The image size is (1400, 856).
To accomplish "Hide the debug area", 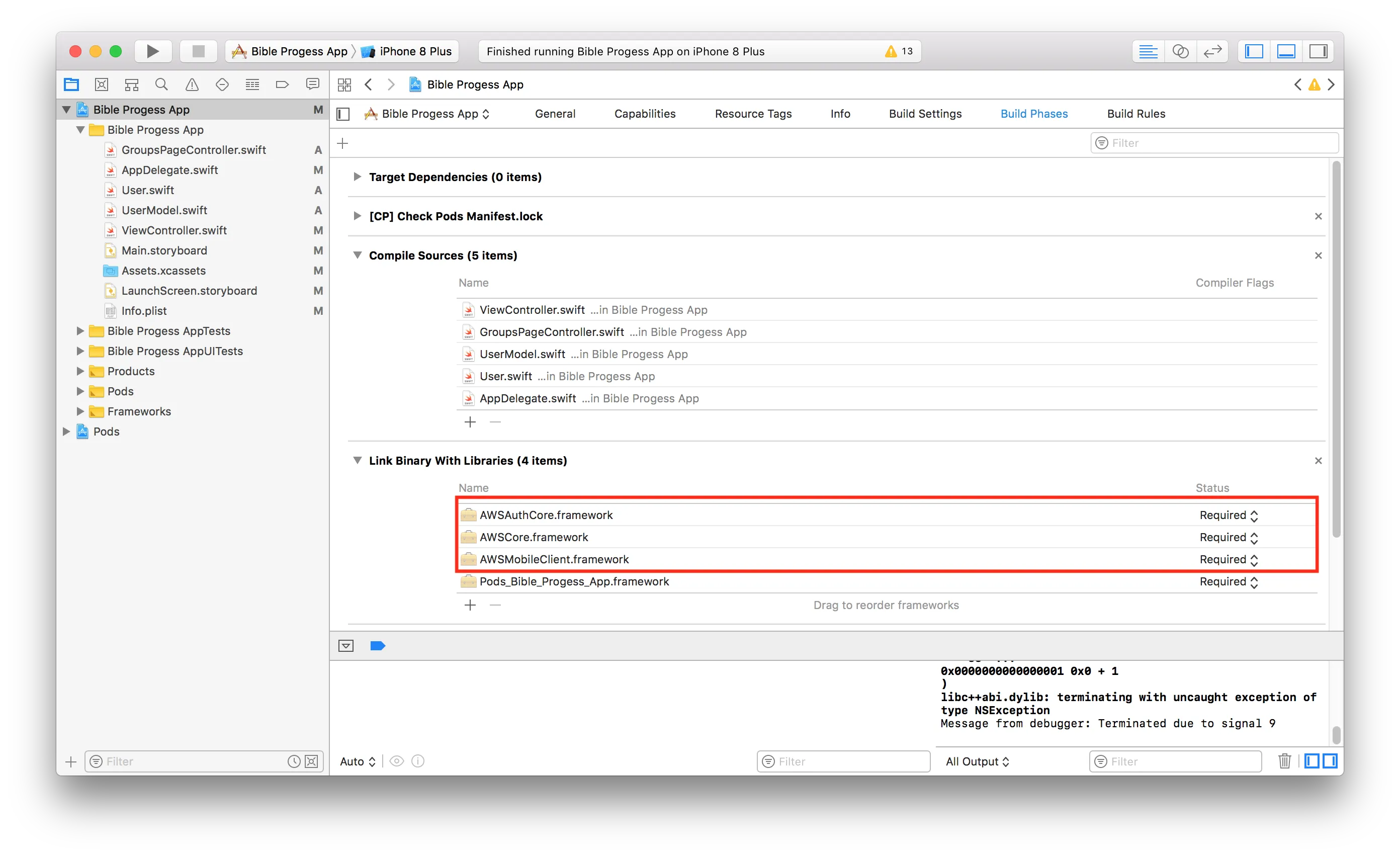I will pyautogui.click(x=346, y=646).
